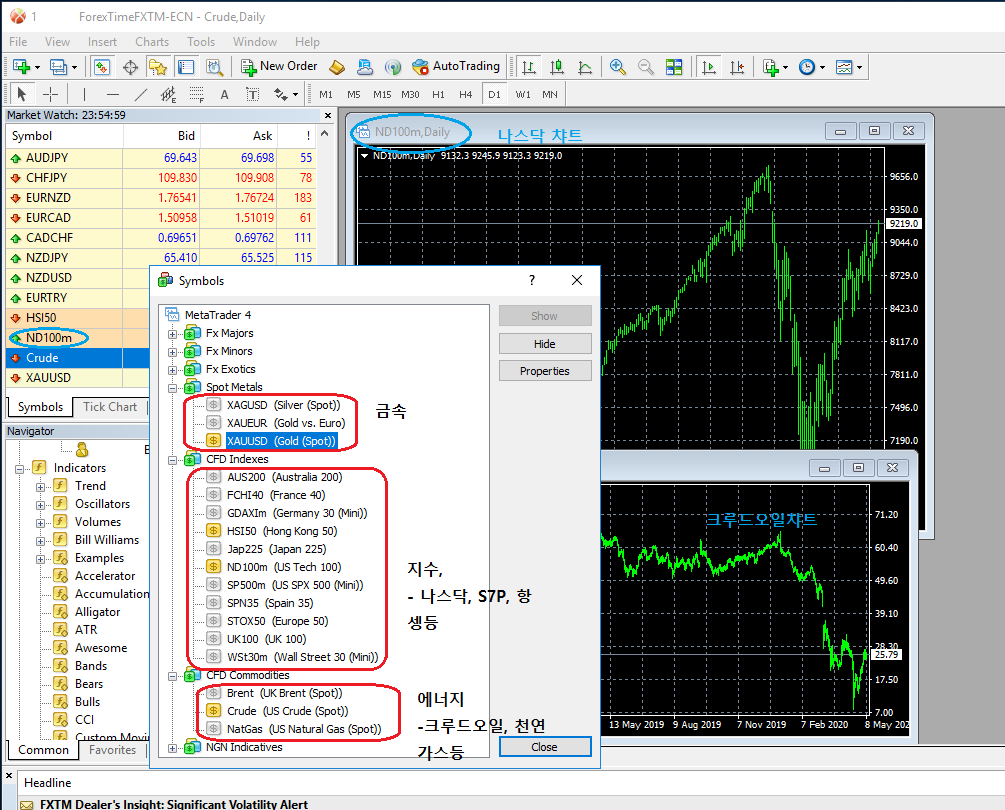Open the Arrows objects dropdown
The width and height of the screenshot is (1005, 810).
[285, 94]
